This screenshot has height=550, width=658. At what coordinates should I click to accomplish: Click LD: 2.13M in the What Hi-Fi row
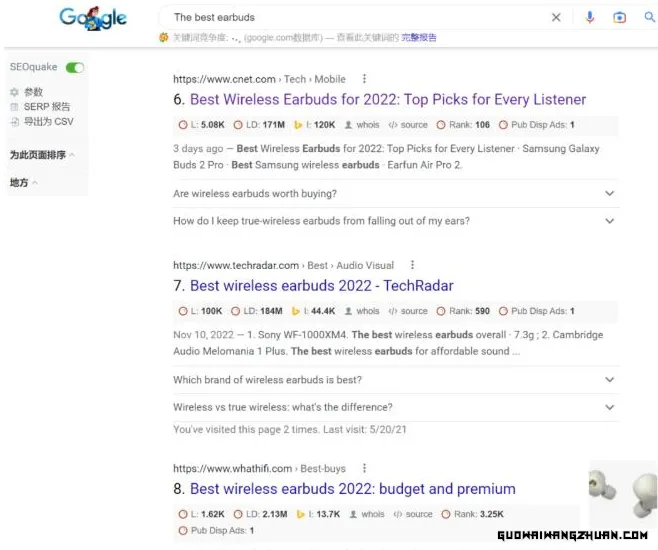pos(261,514)
